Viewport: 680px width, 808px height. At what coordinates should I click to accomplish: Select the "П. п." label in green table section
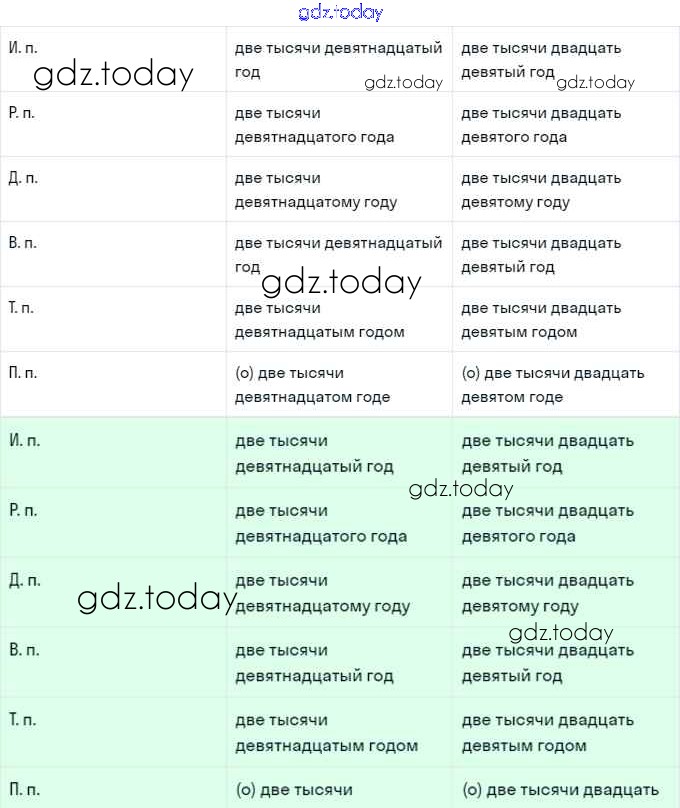tap(24, 790)
